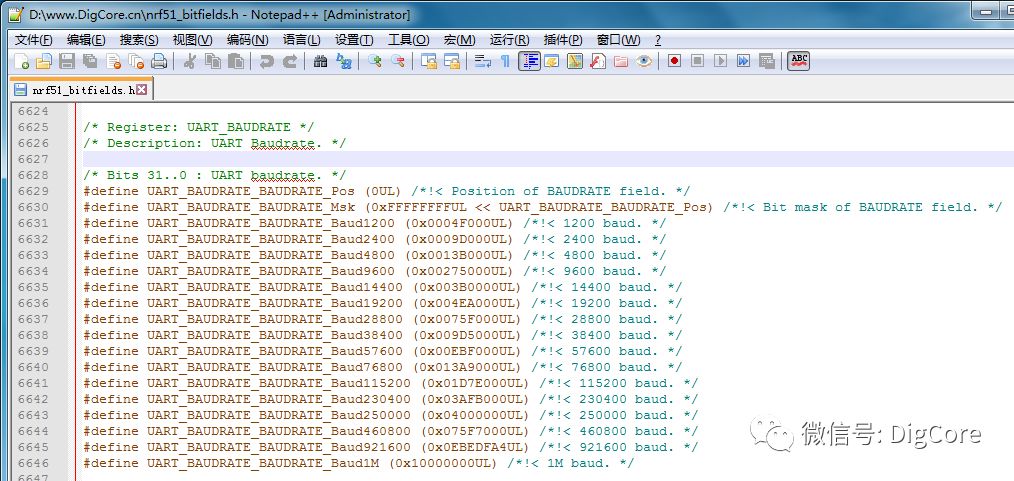The width and height of the screenshot is (1014, 481).
Task: Click the Redo arrow icon
Action: (290, 61)
